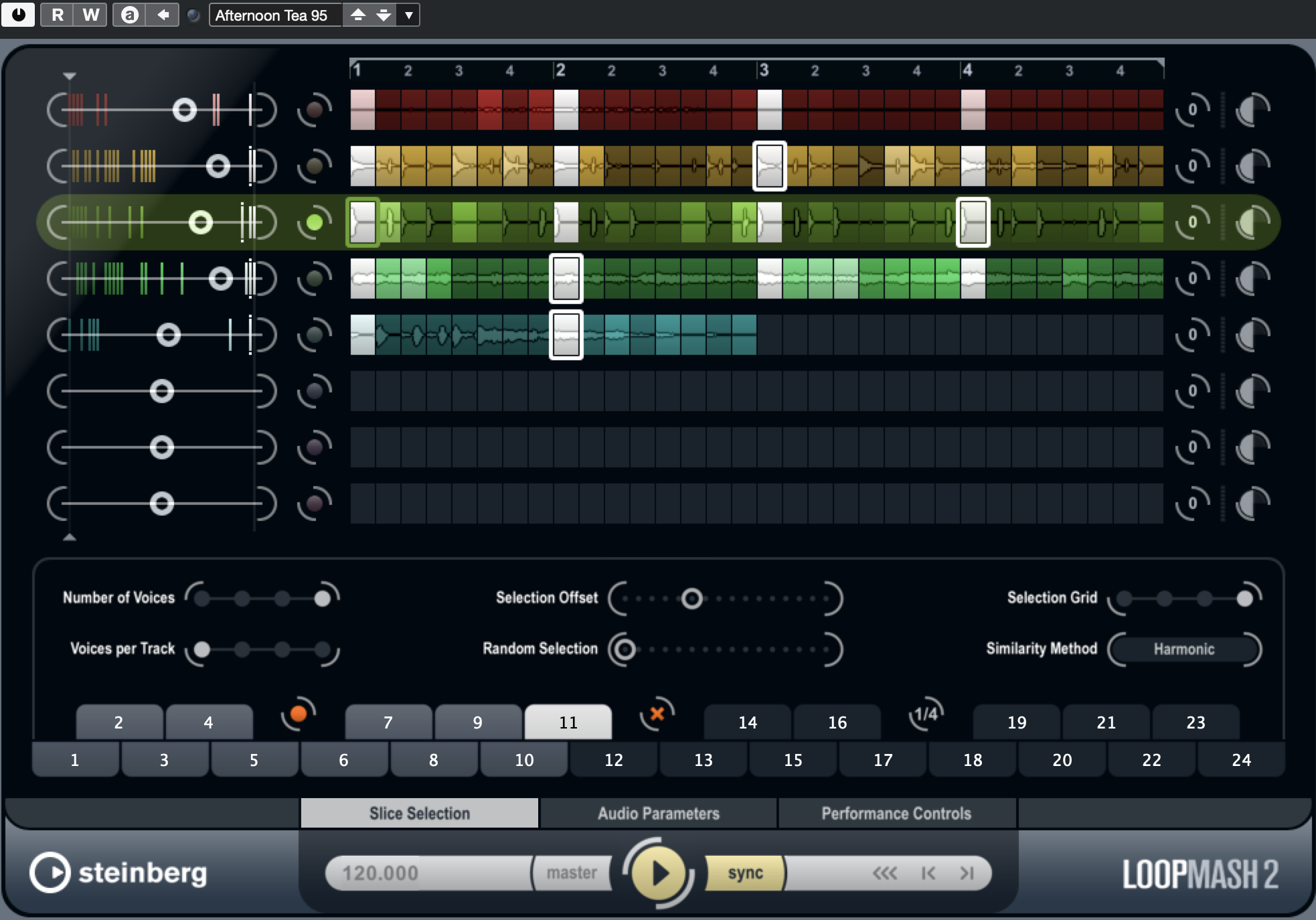1316x920 pixels.
Task: Click the yellow track transpose value knob
Action: [1192, 166]
